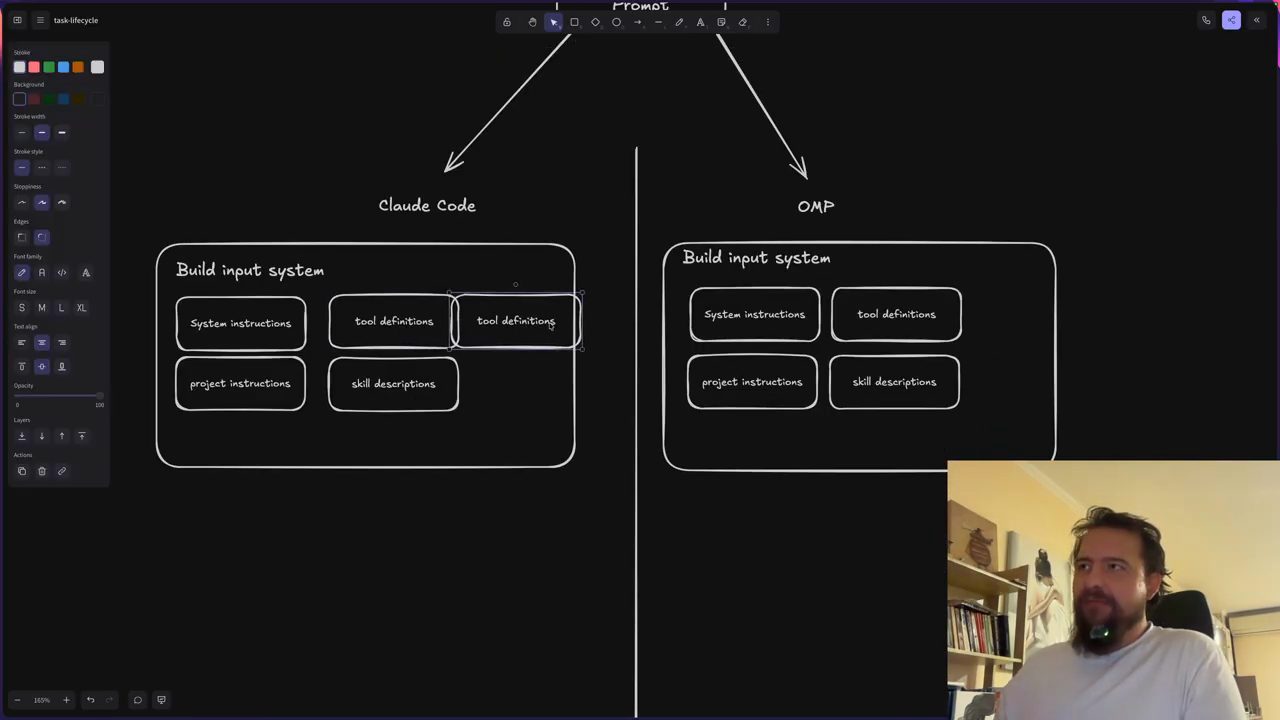Select the Arrow tool
The image size is (1280, 720).
tap(637, 22)
